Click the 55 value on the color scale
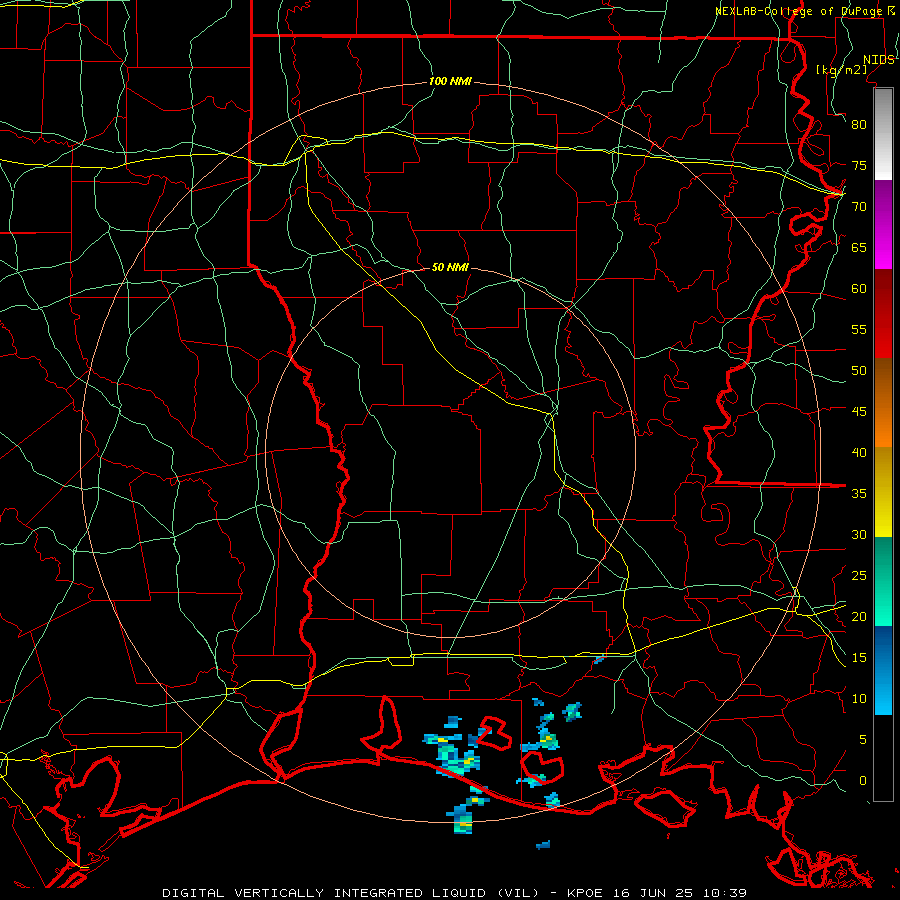Screen dimensions: 900x900 pos(859,329)
